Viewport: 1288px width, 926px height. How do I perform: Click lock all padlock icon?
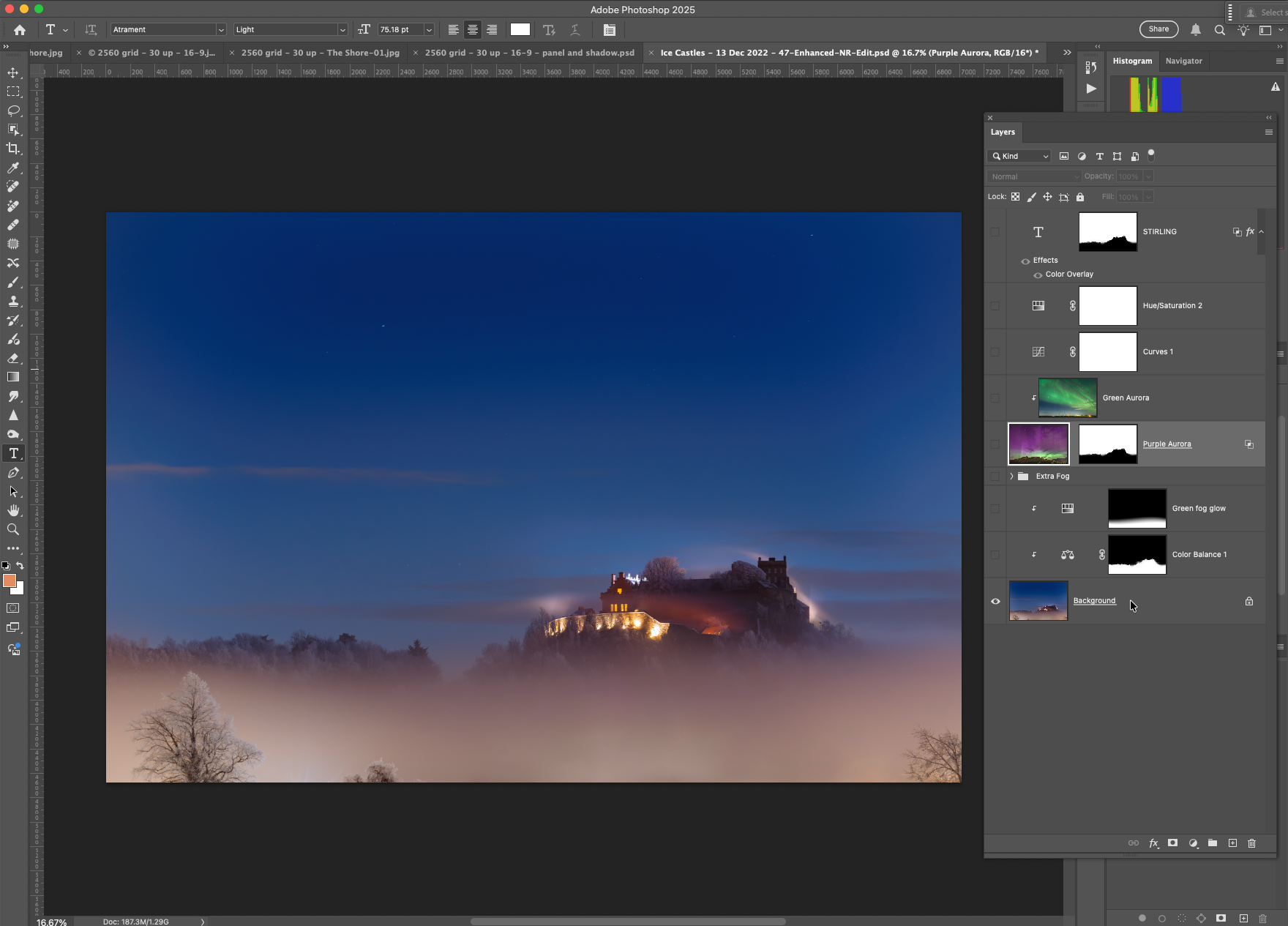[1080, 197]
